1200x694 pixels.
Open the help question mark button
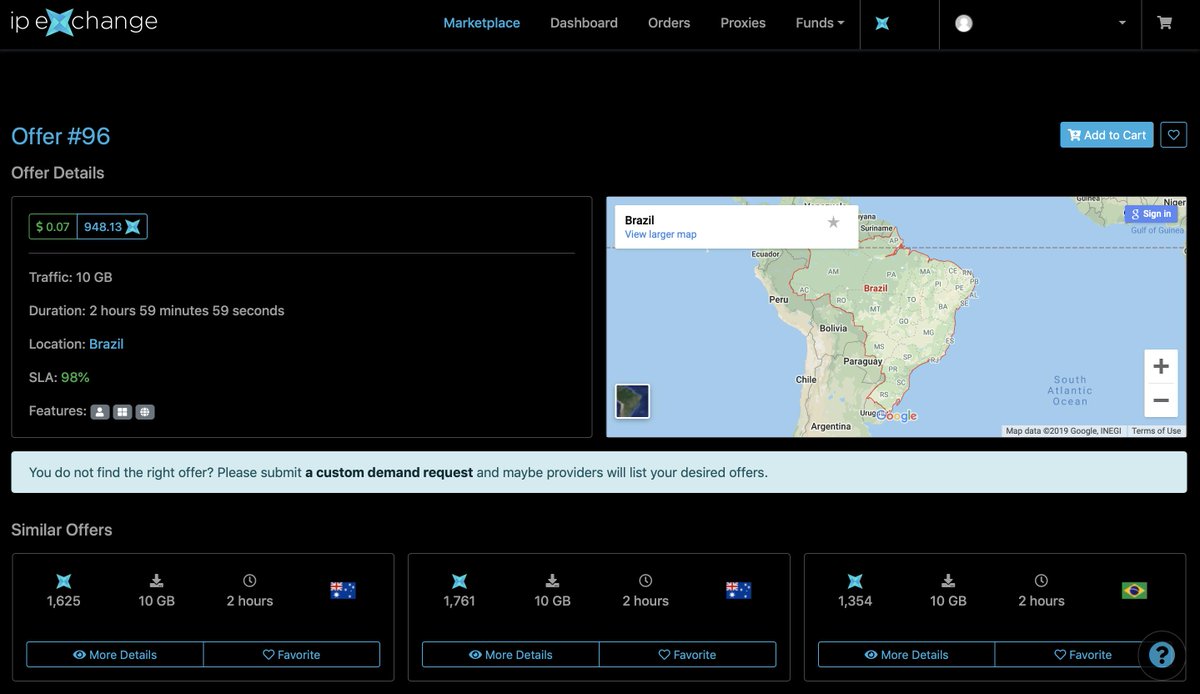(1161, 655)
